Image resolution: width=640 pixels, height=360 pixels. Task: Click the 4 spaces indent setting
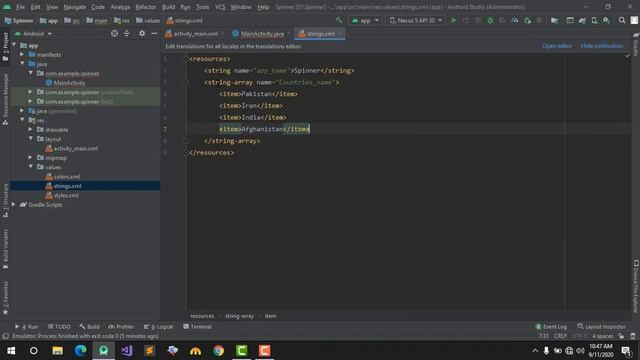[603, 336]
